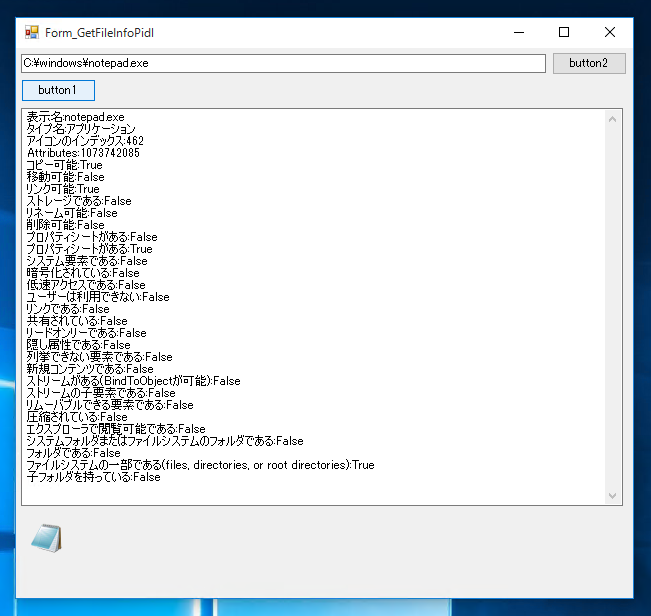Click the line 'ストリームの子要素である:False'
Screen dimensions: 651x616
[101, 394]
